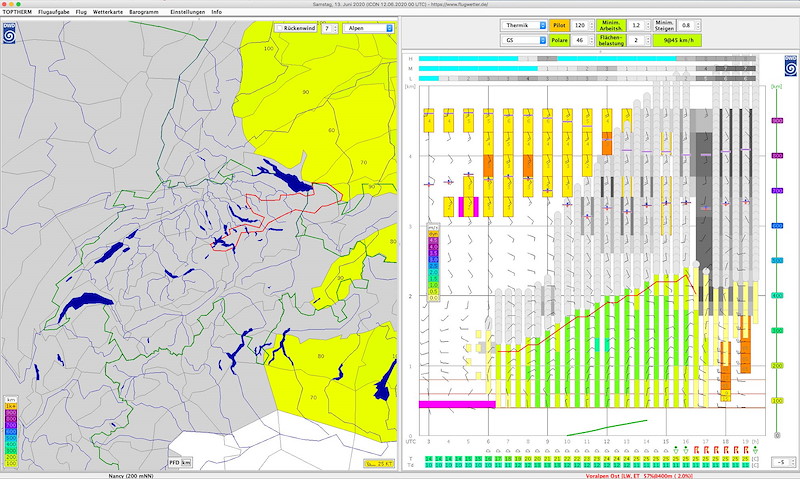The height and width of the screenshot is (479, 800).
Task: Click the red thunderstorm symbol under 19 UTC
Action: (x=745, y=450)
